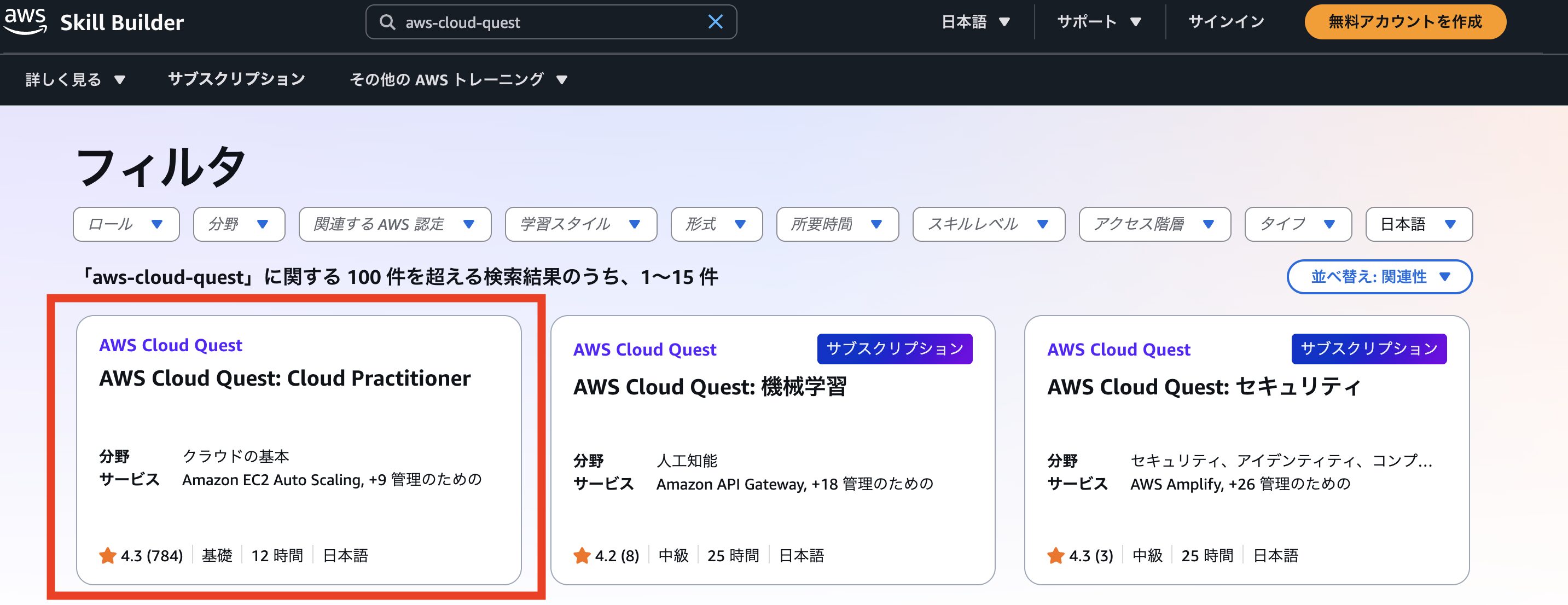Click サブスクリプション badge on セキュリティ card
The width and height of the screenshot is (1568, 605).
[1368, 349]
